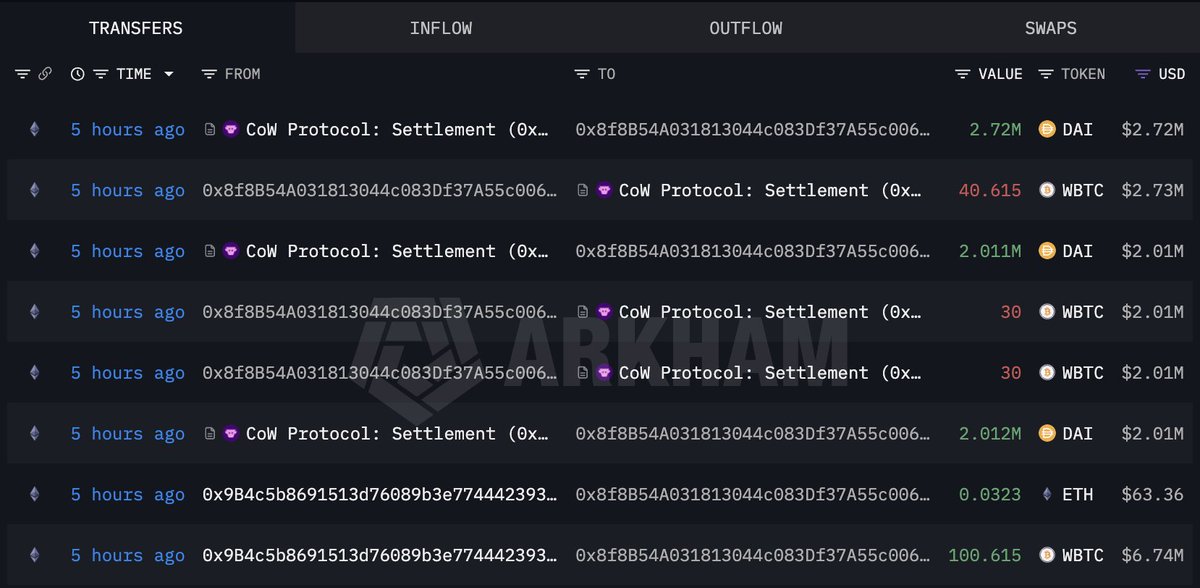The image size is (1200, 588).
Task: Switch to the INFLOW tab
Action: click(440, 28)
